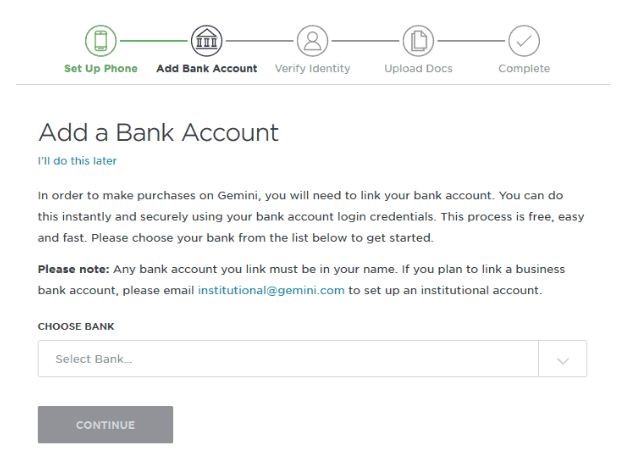Select the Add Bank Account step label
This screenshot has width=624, height=451.
point(207,68)
